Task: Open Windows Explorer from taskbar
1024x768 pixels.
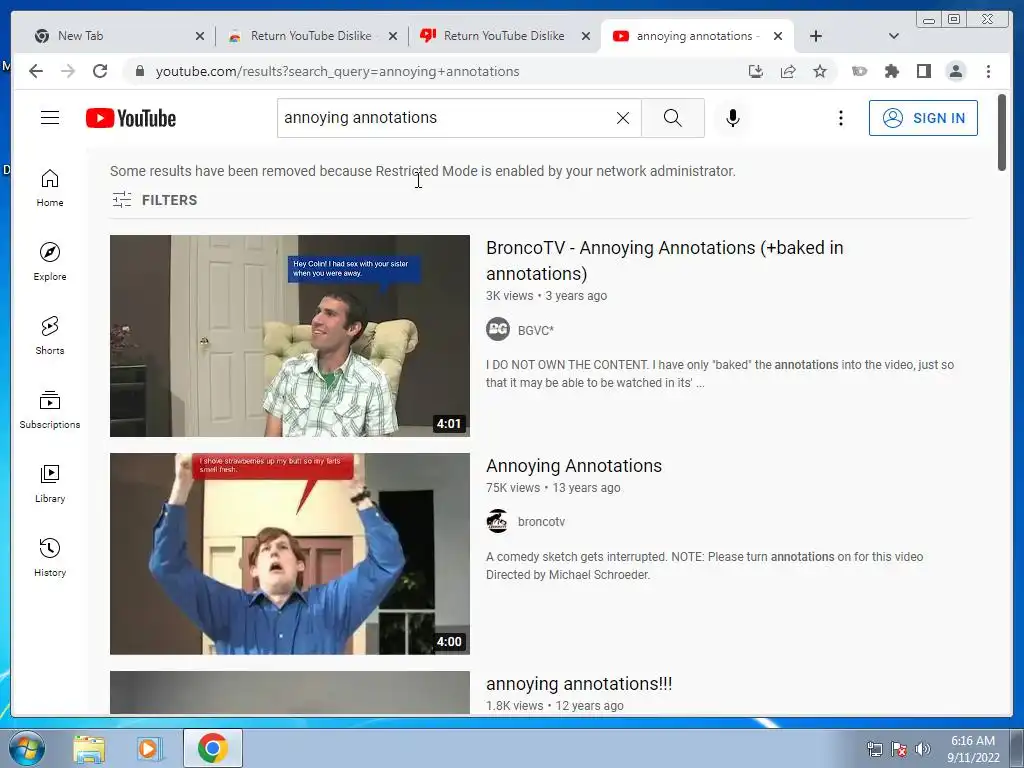Action: pyautogui.click(x=89, y=748)
